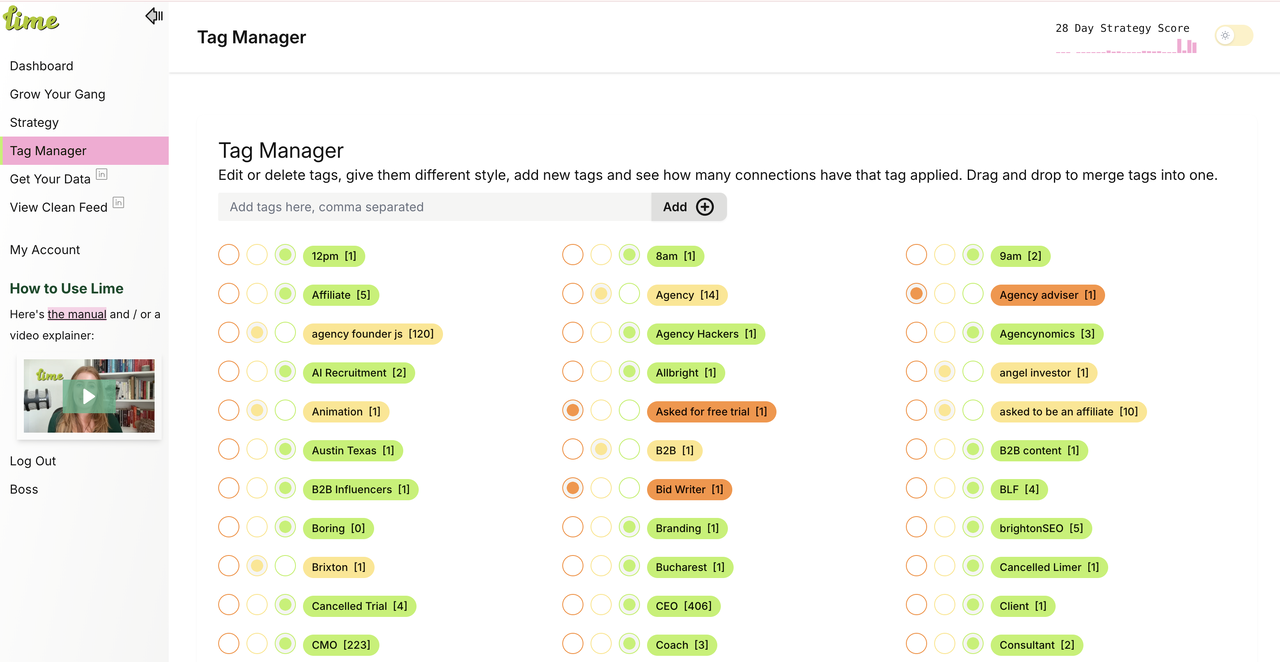Click Log Out in the sidebar
This screenshot has height=662, width=1280.
[33, 461]
